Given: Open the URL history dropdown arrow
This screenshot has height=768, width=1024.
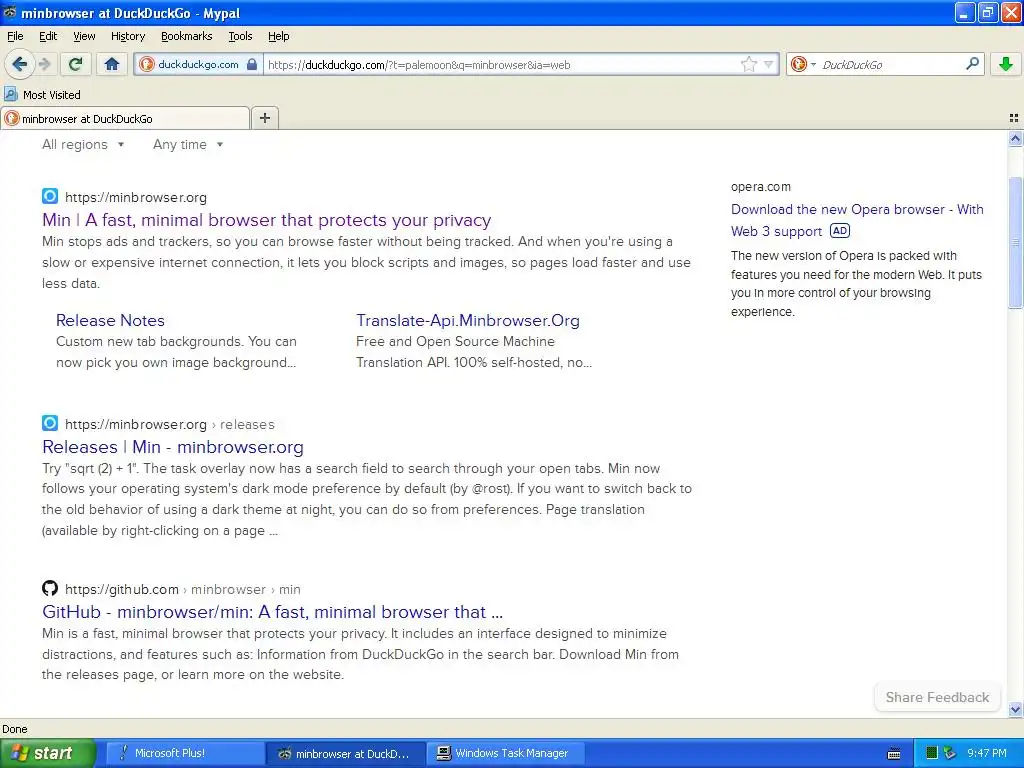Looking at the screenshot, I should click(x=769, y=65).
